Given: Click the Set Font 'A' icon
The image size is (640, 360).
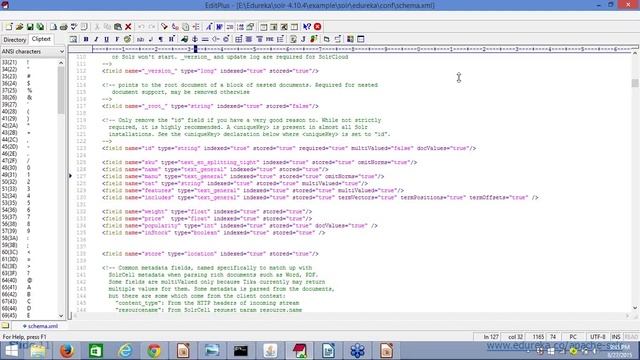Looking at the screenshot, I should [x=209, y=27].
